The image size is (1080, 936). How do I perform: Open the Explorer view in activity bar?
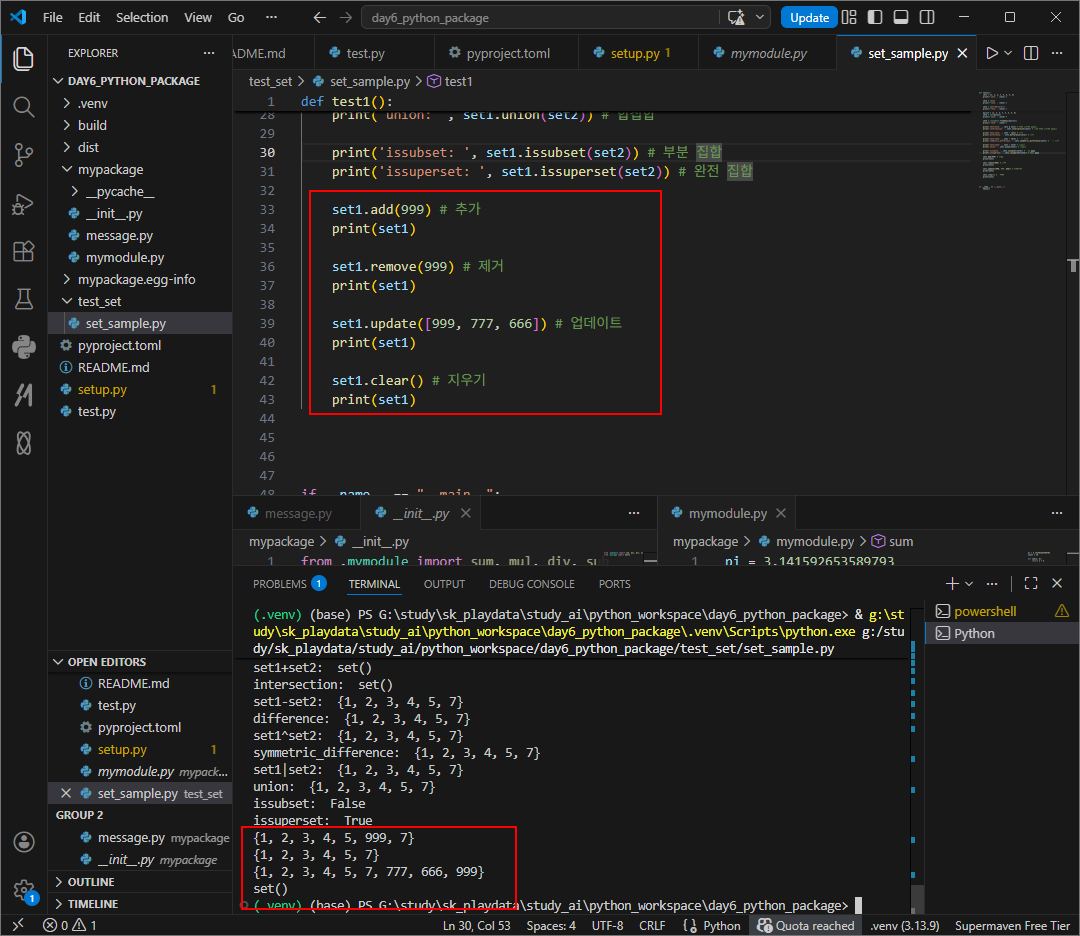[x=23, y=59]
